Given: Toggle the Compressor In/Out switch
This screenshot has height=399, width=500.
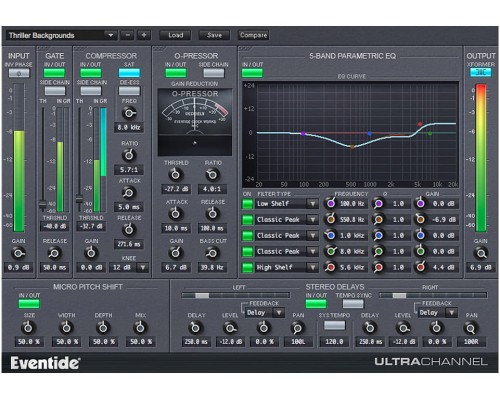Looking at the screenshot, I should click(x=91, y=73).
